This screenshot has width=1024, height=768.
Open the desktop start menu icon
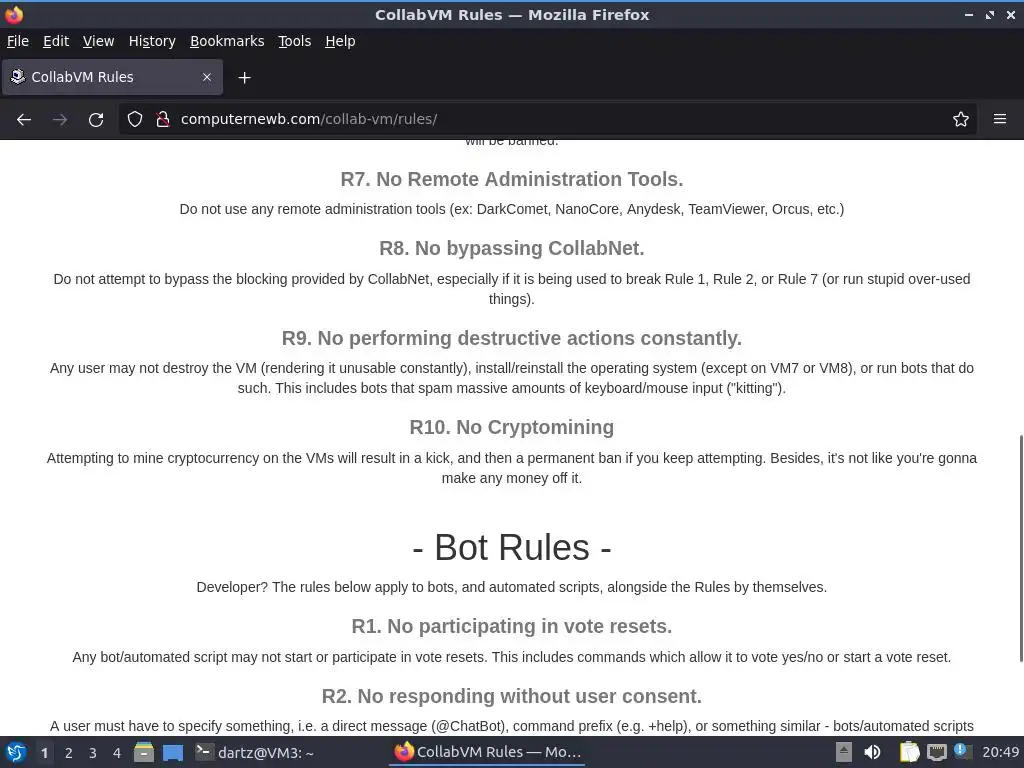tap(15, 752)
